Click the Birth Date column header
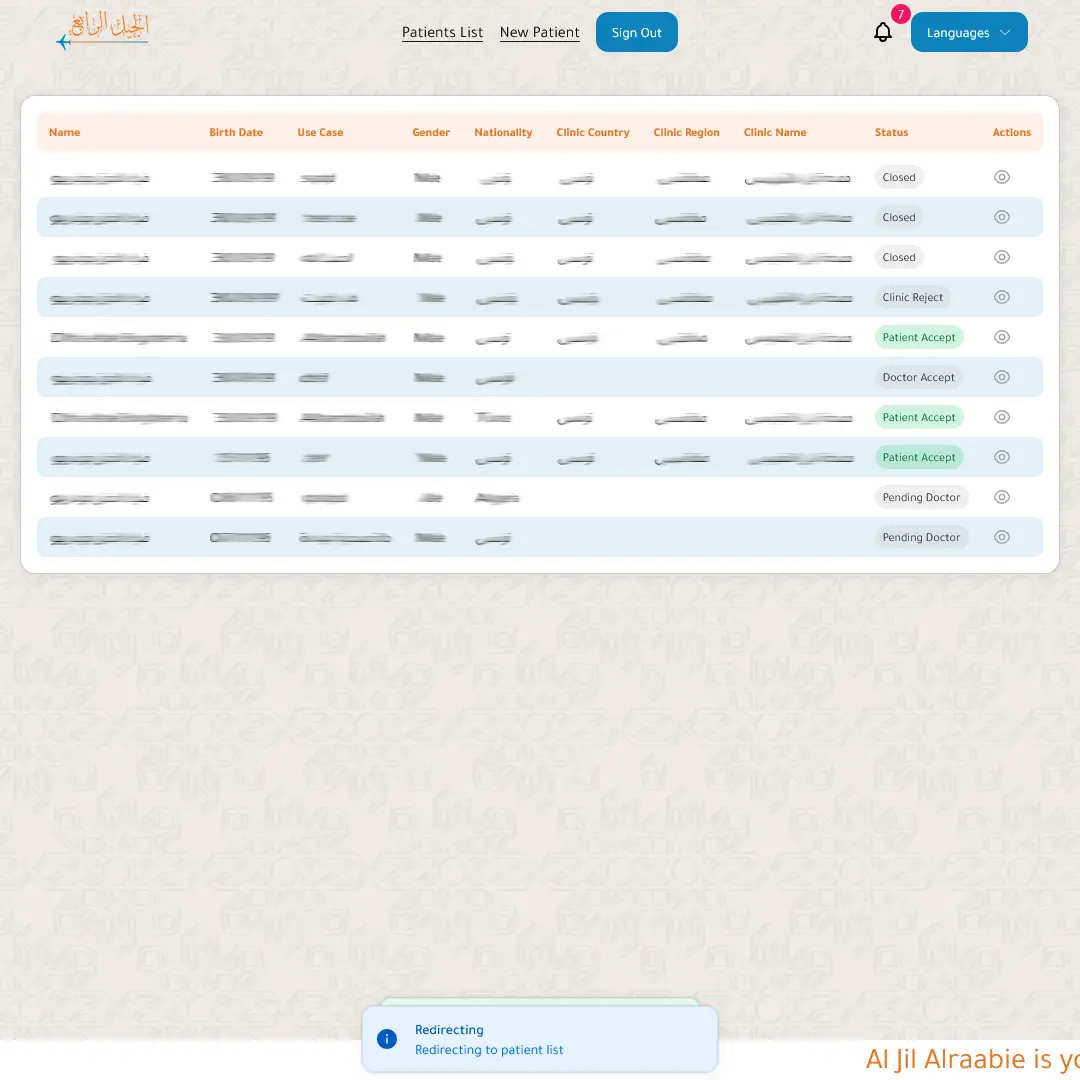This screenshot has height=1080, width=1080. click(236, 132)
